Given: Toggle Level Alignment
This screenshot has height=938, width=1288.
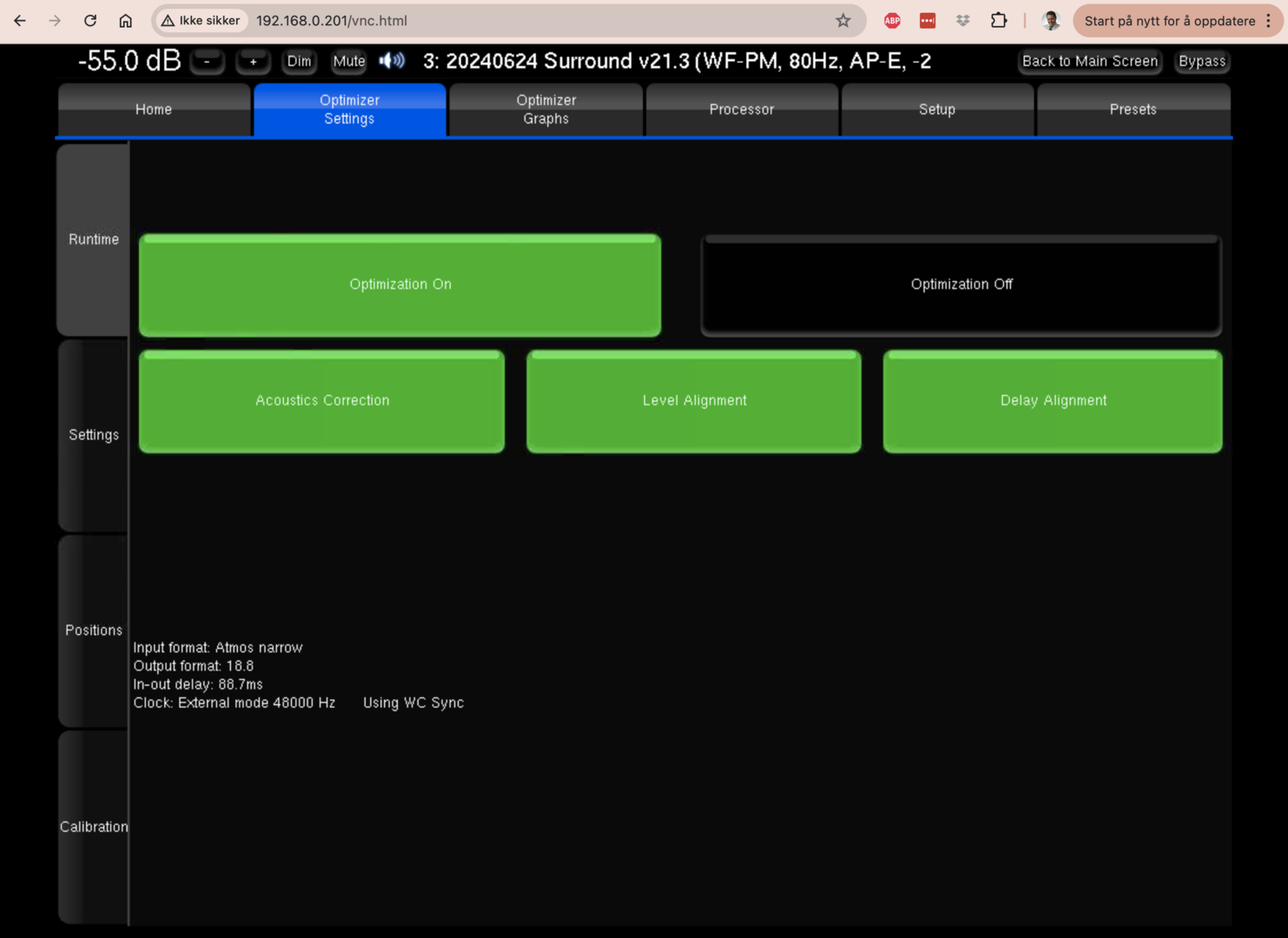Looking at the screenshot, I should [x=694, y=401].
